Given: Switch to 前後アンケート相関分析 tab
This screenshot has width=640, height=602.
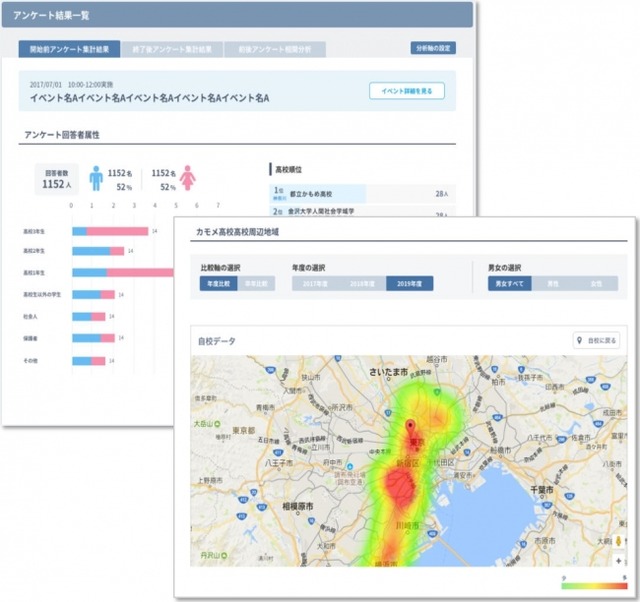Looking at the screenshot, I should (x=273, y=48).
